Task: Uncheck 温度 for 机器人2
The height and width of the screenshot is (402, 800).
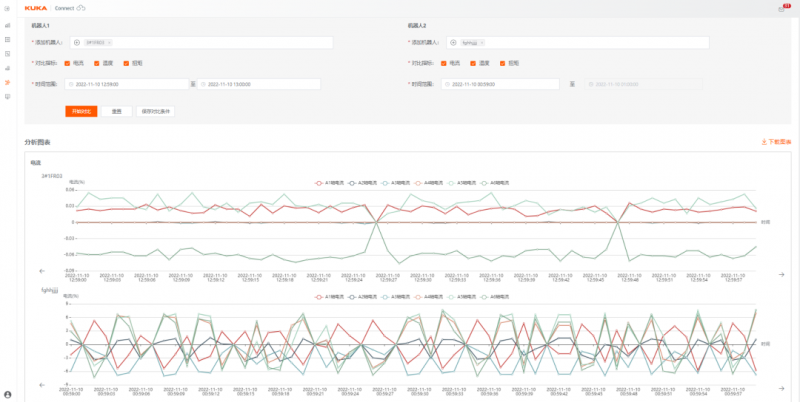Action: pos(473,63)
